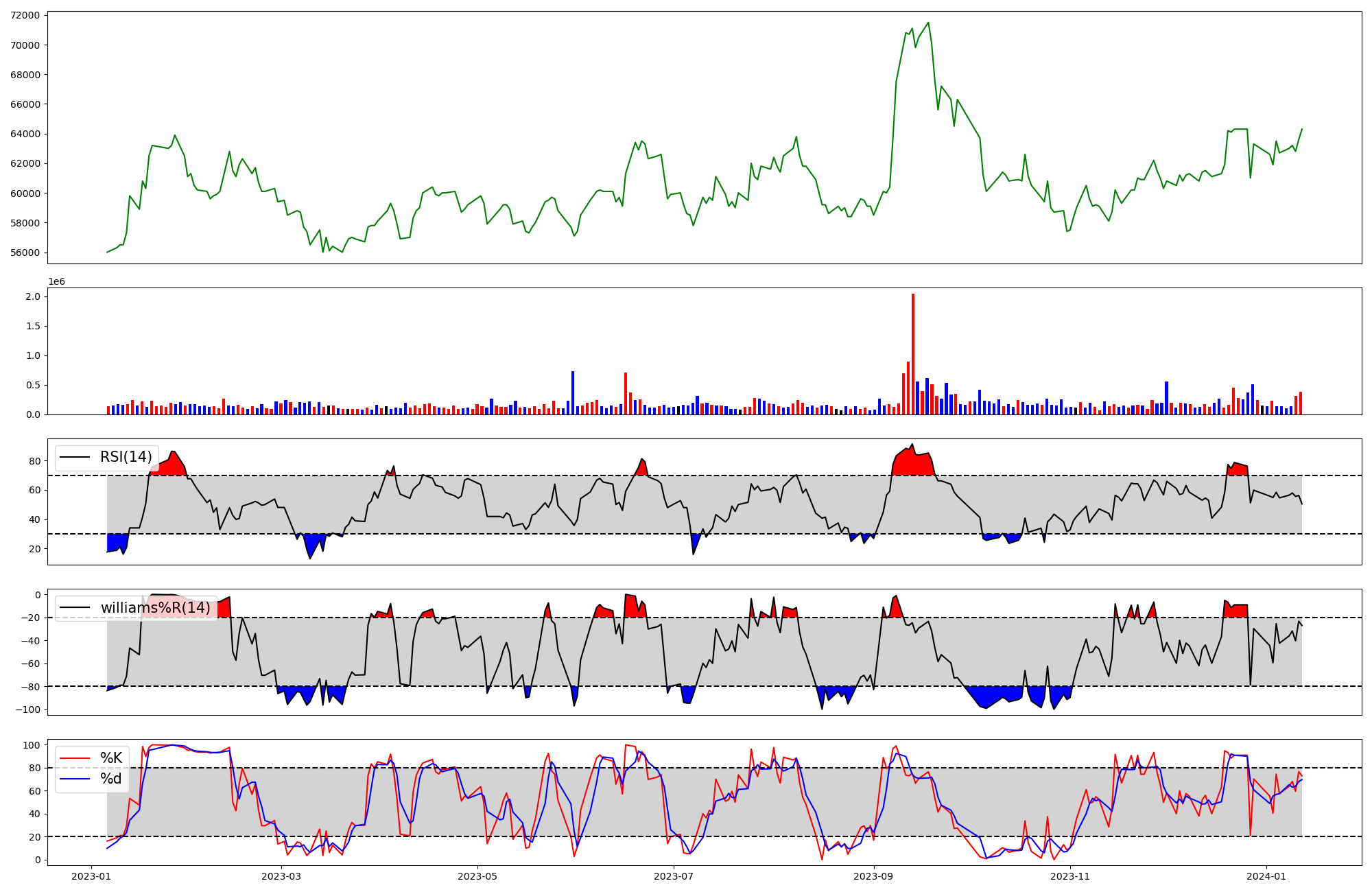Click the 2023-09 x-axis date label

tap(873, 876)
